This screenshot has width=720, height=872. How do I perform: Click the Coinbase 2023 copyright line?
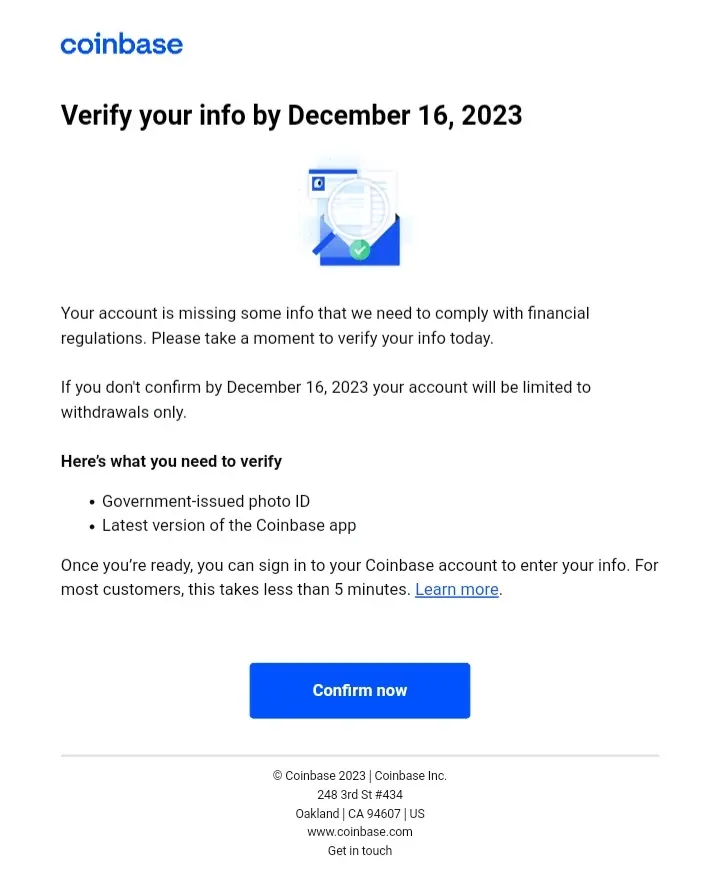360,776
